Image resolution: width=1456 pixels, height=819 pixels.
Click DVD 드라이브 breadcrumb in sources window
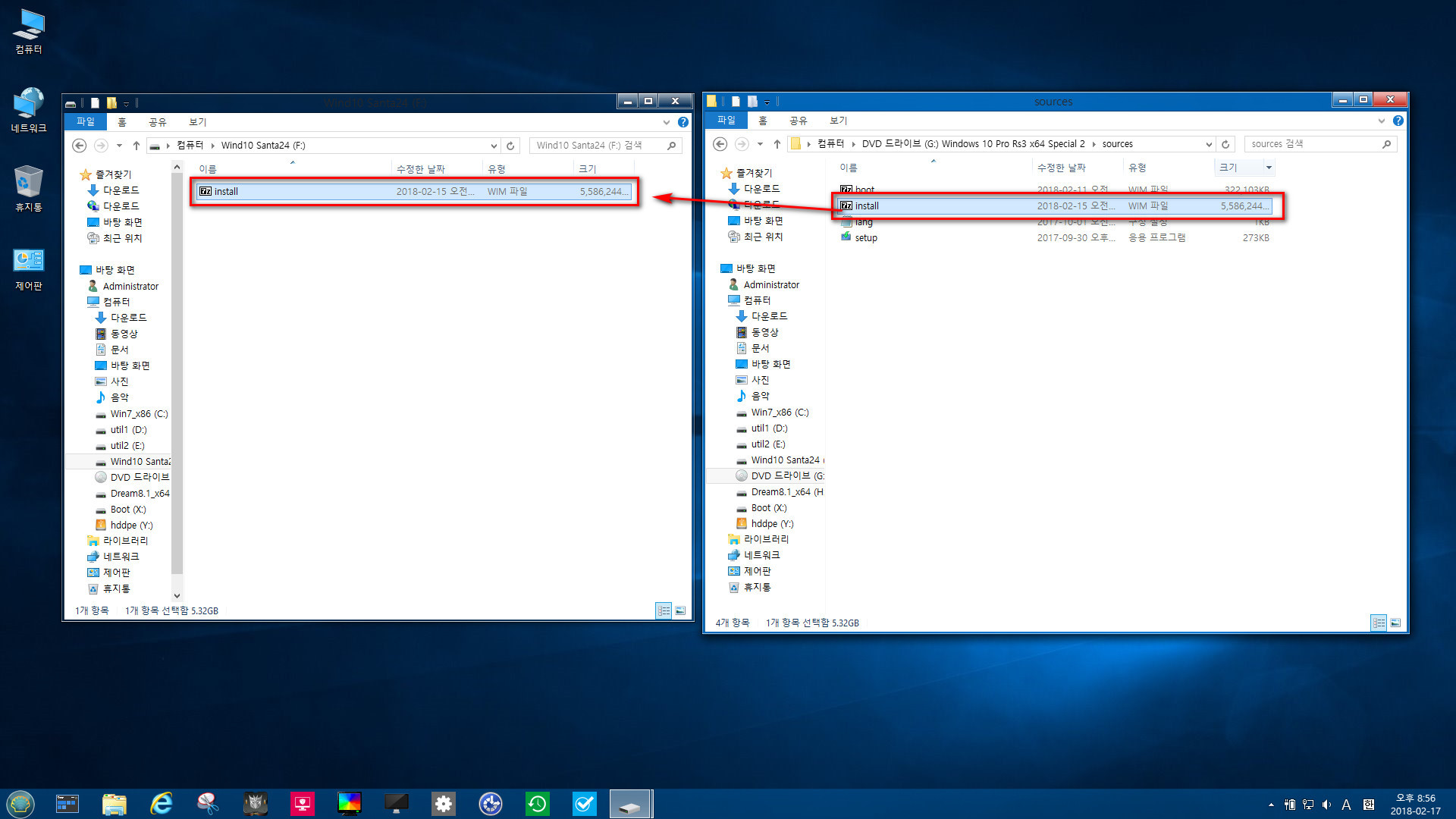pyautogui.click(x=973, y=144)
